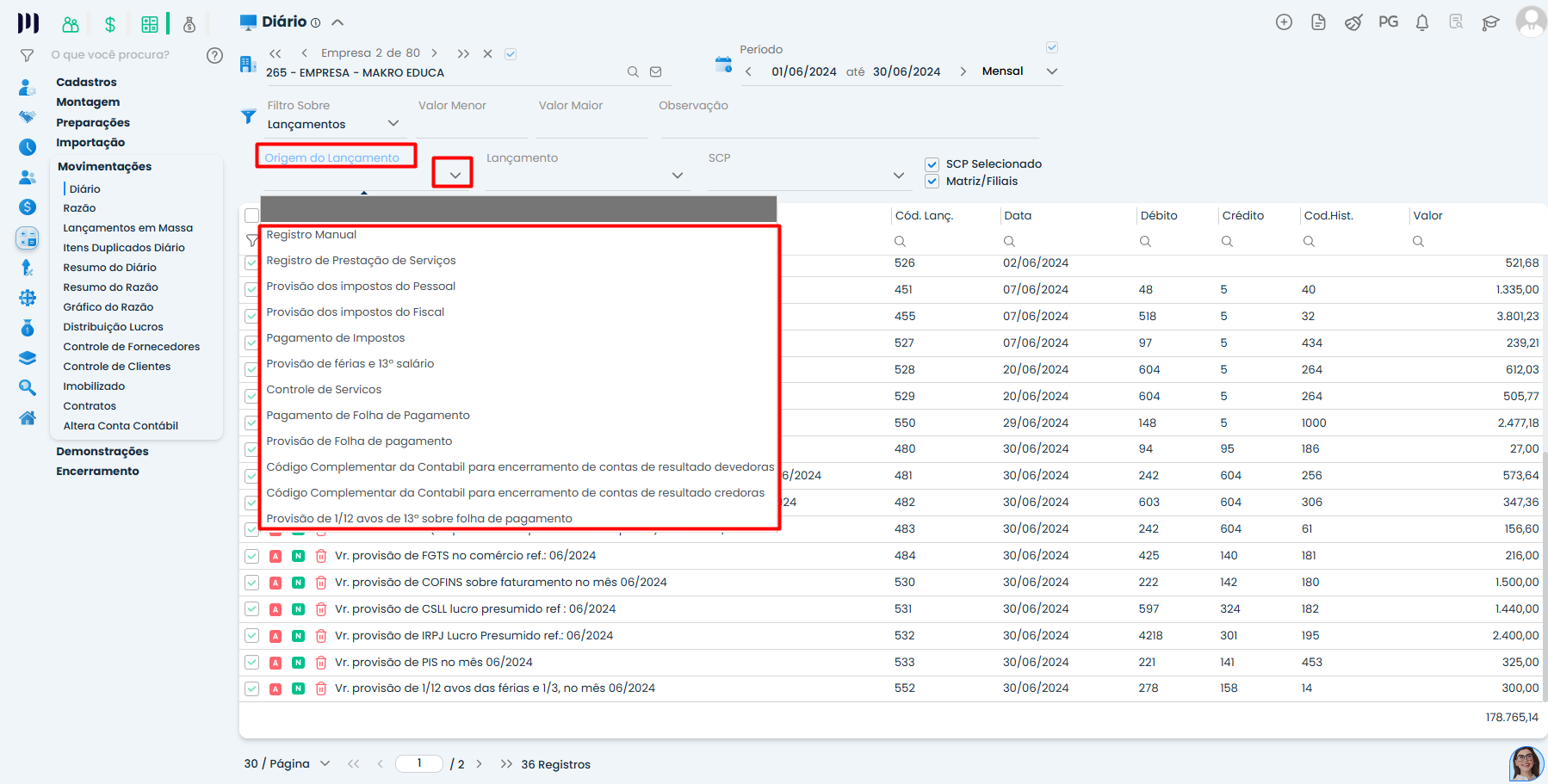Viewport: 1548px width, 784px height.
Task: Select 'Pagamento de Impostos' from list
Action: pos(335,338)
